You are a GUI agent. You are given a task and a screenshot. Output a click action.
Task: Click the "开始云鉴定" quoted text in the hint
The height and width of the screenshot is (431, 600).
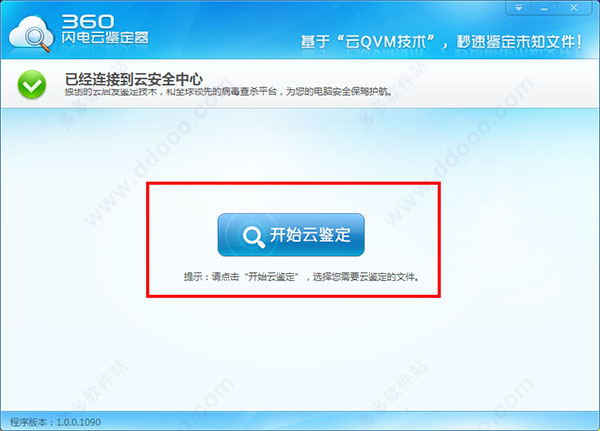(271, 277)
